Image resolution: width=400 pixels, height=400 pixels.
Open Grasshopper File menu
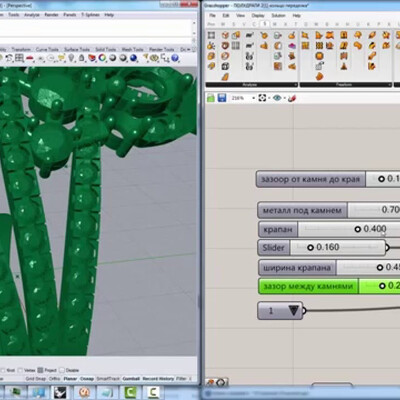pyautogui.click(x=212, y=16)
